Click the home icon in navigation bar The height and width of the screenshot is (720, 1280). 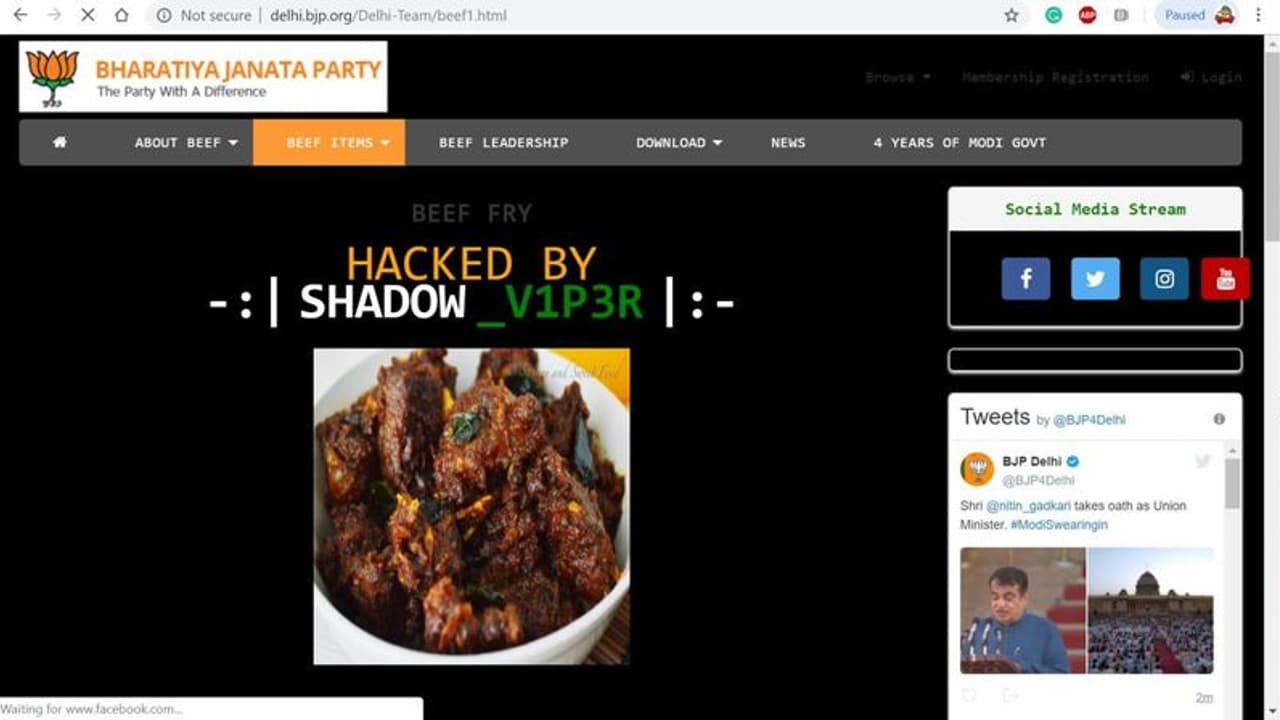click(x=60, y=142)
